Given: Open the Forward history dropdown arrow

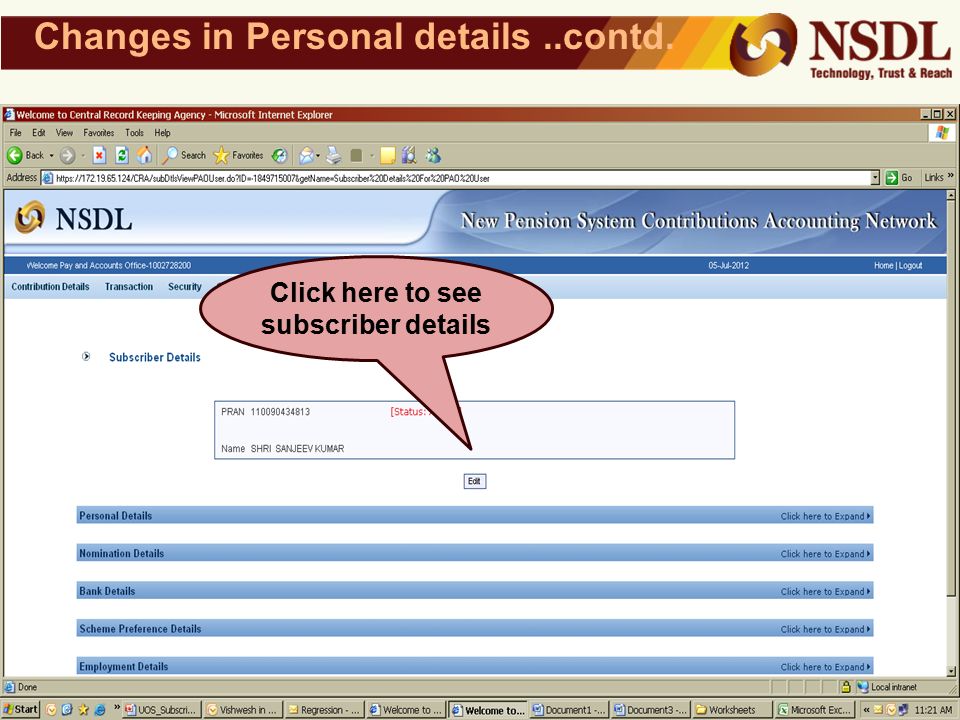Looking at the screenshot, I should pyautogui.click(x=83, y=156).
